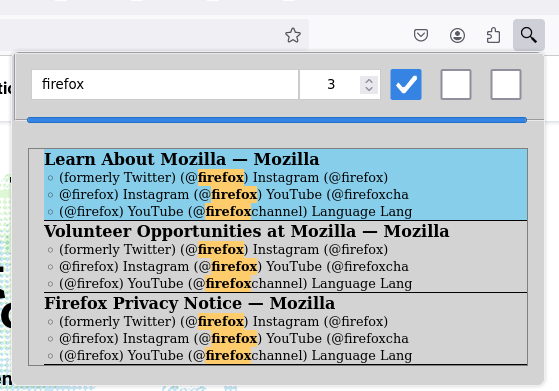Viewport: 559px width, 391px height.
Task: Click the search field containing "firefox"
Action: [165, 84]
